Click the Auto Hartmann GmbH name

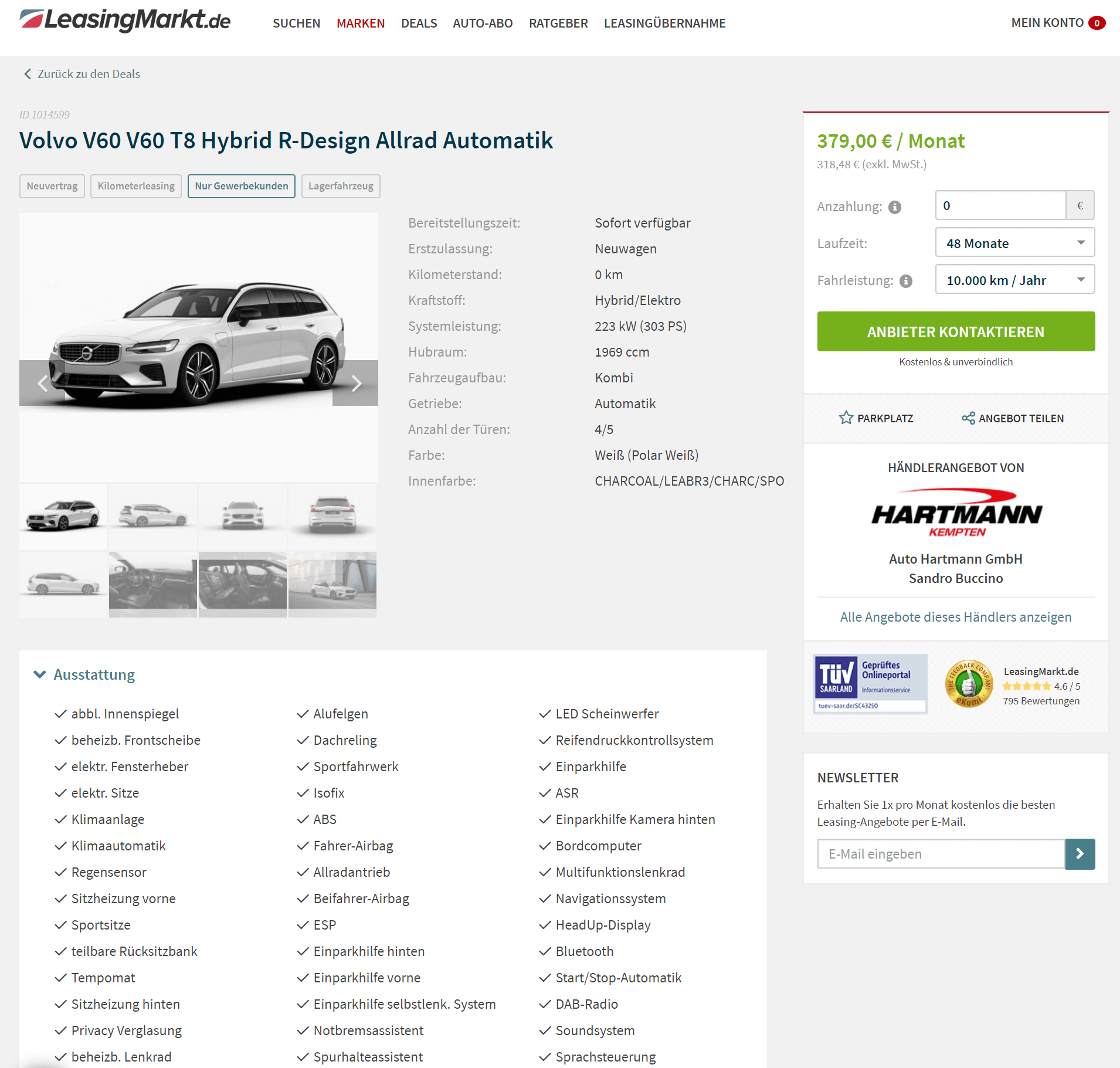(x=956, y=559)
